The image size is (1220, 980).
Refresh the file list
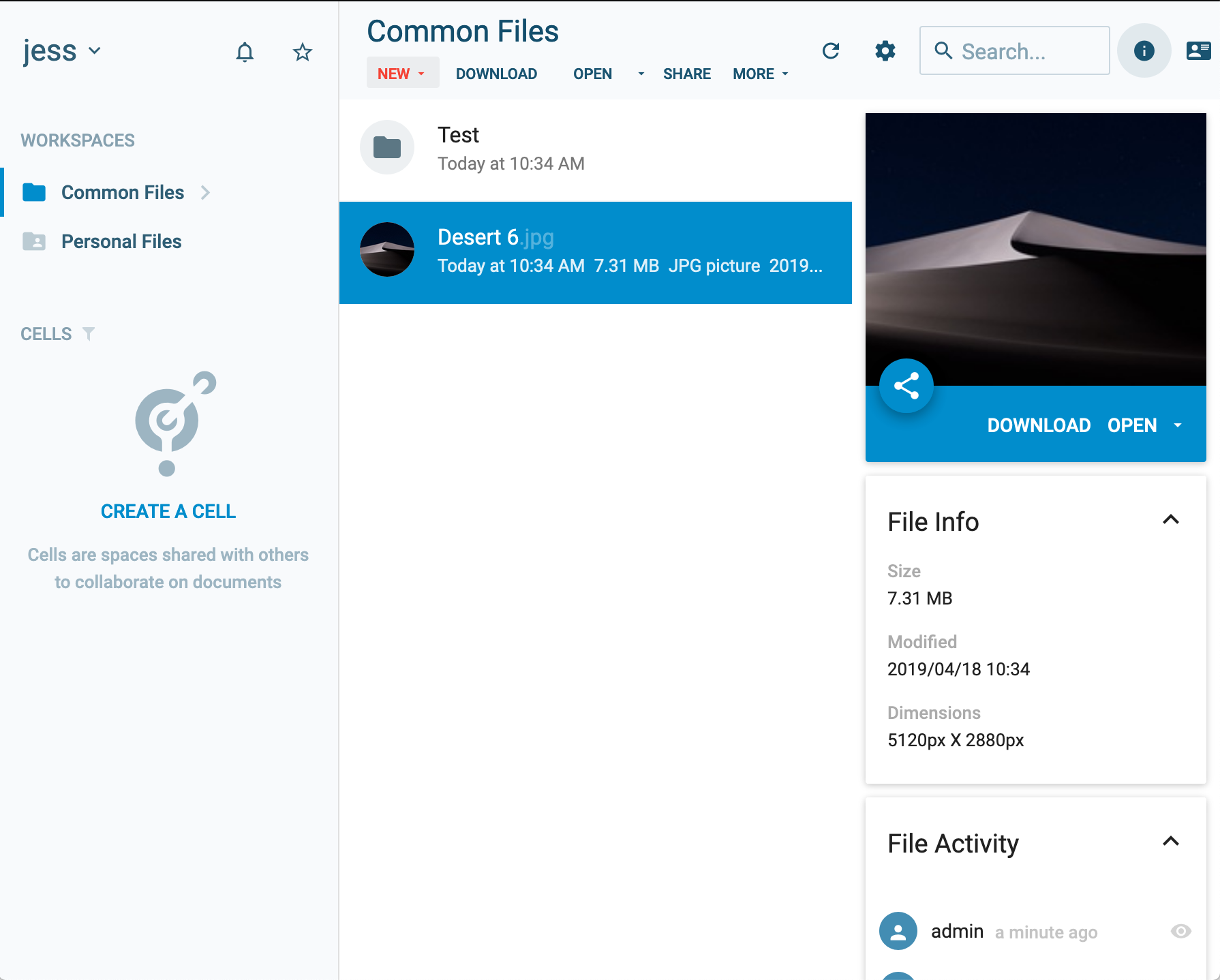(830, 50)
